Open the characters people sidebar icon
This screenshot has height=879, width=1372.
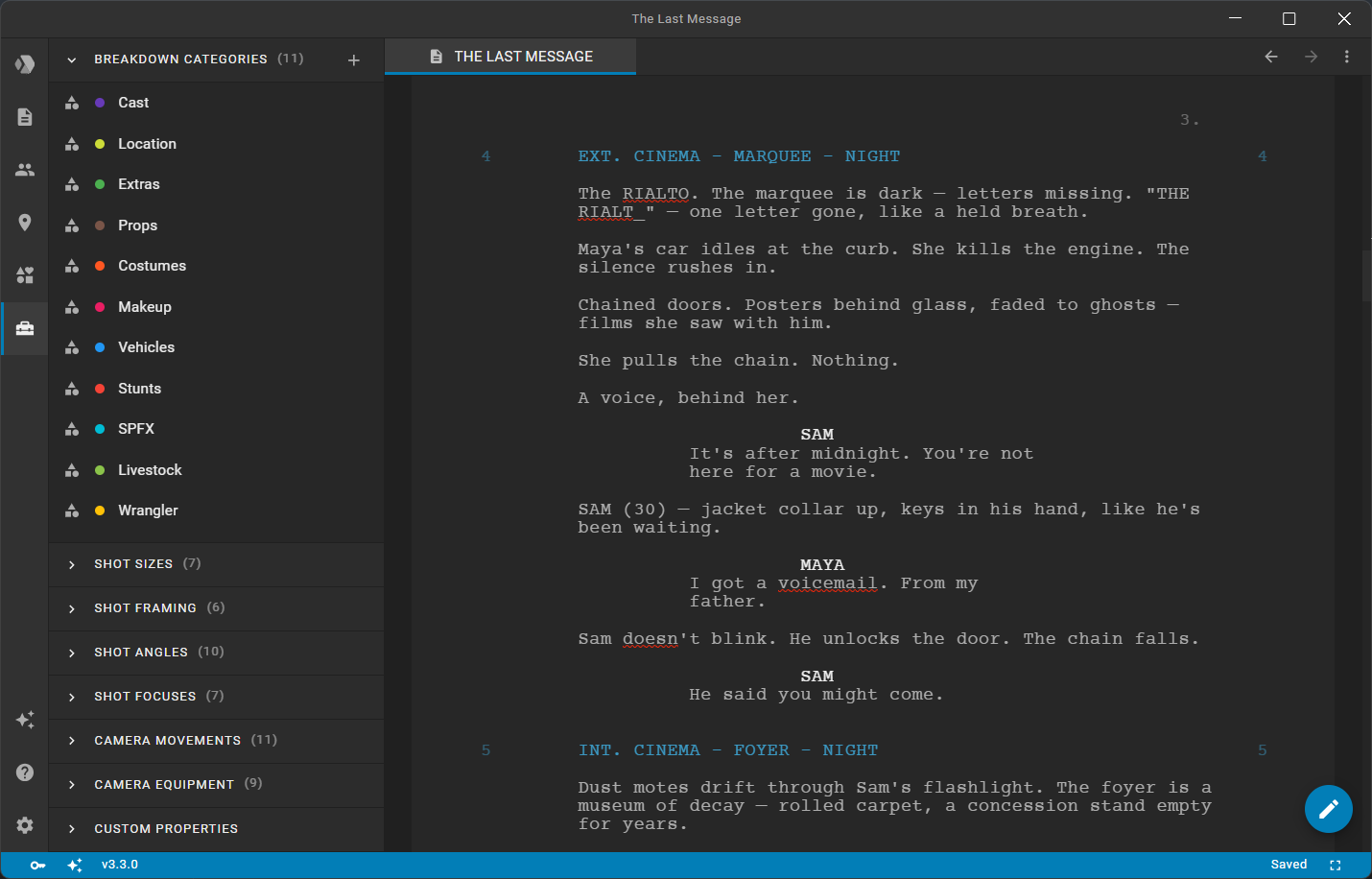pyautogui.click(x=25, y=170)
